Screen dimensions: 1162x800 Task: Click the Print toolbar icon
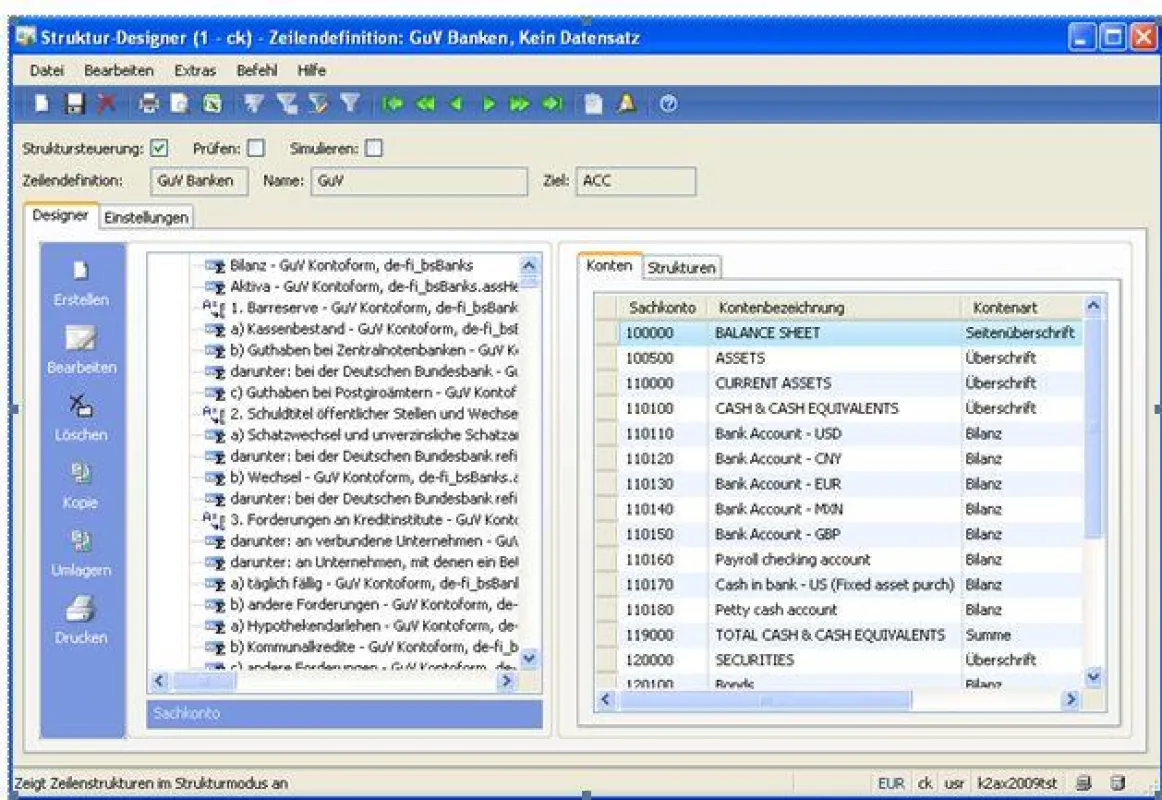(x=149, y=104)
